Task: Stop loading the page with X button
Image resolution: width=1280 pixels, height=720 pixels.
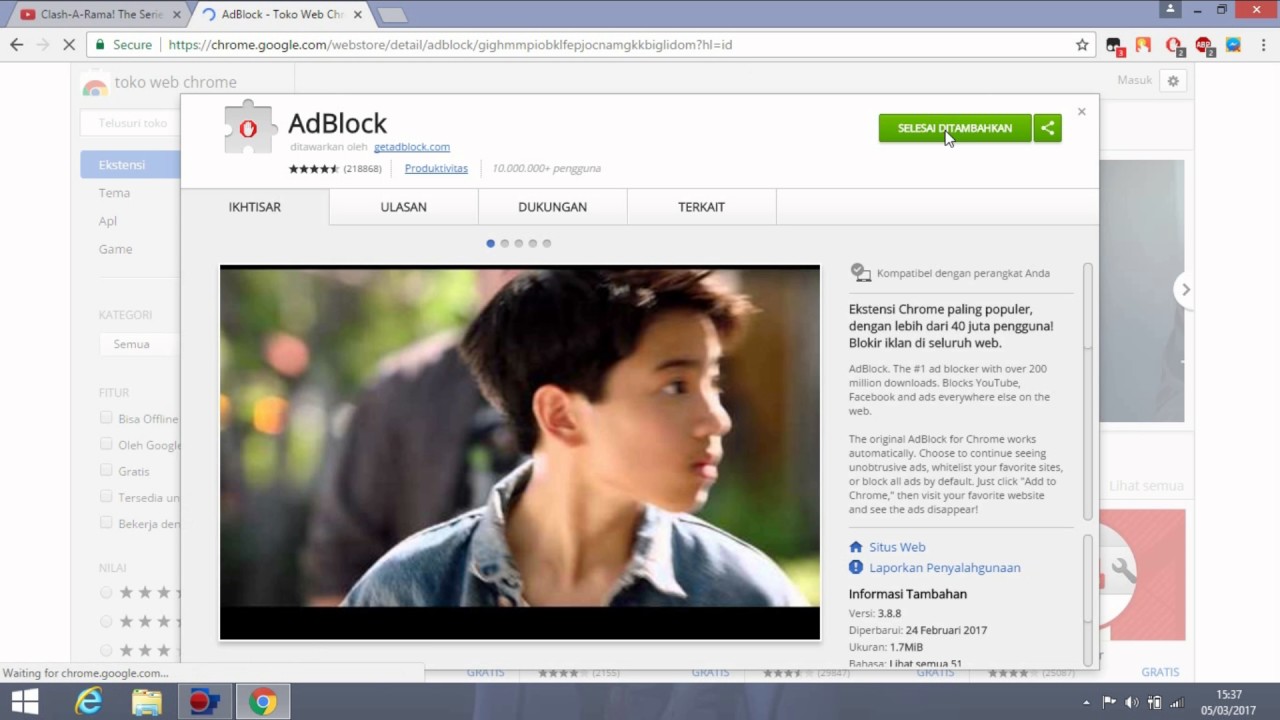Action: pos(69,45)
